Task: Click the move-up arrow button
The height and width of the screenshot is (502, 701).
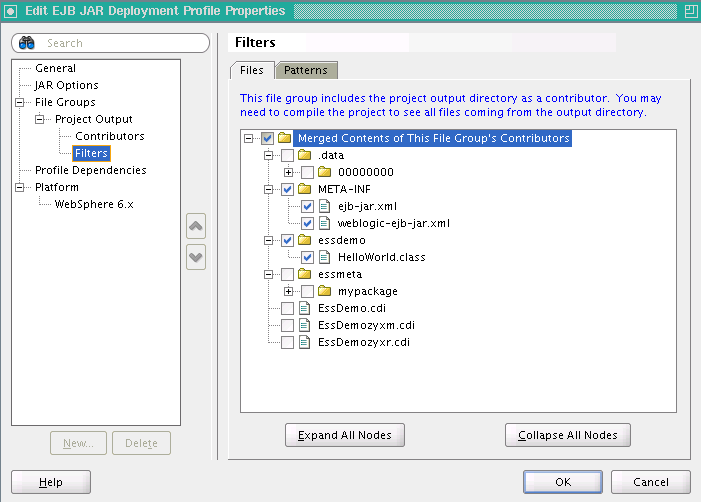Action: 196,226
